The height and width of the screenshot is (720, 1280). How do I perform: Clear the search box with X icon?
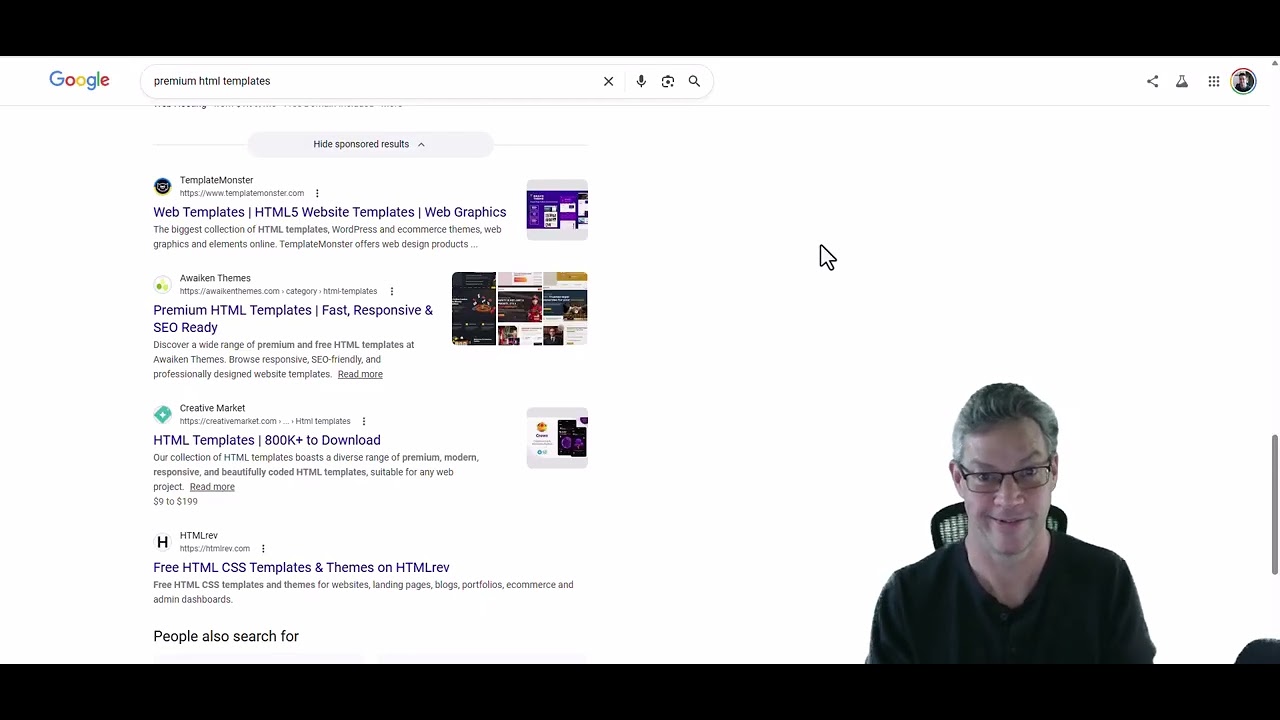(608, 81)
